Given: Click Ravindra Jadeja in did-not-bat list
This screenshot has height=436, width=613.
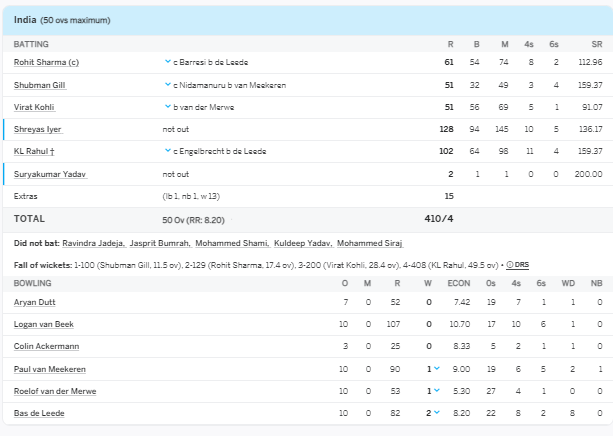Looking at the screenshot, I should 92,243.
